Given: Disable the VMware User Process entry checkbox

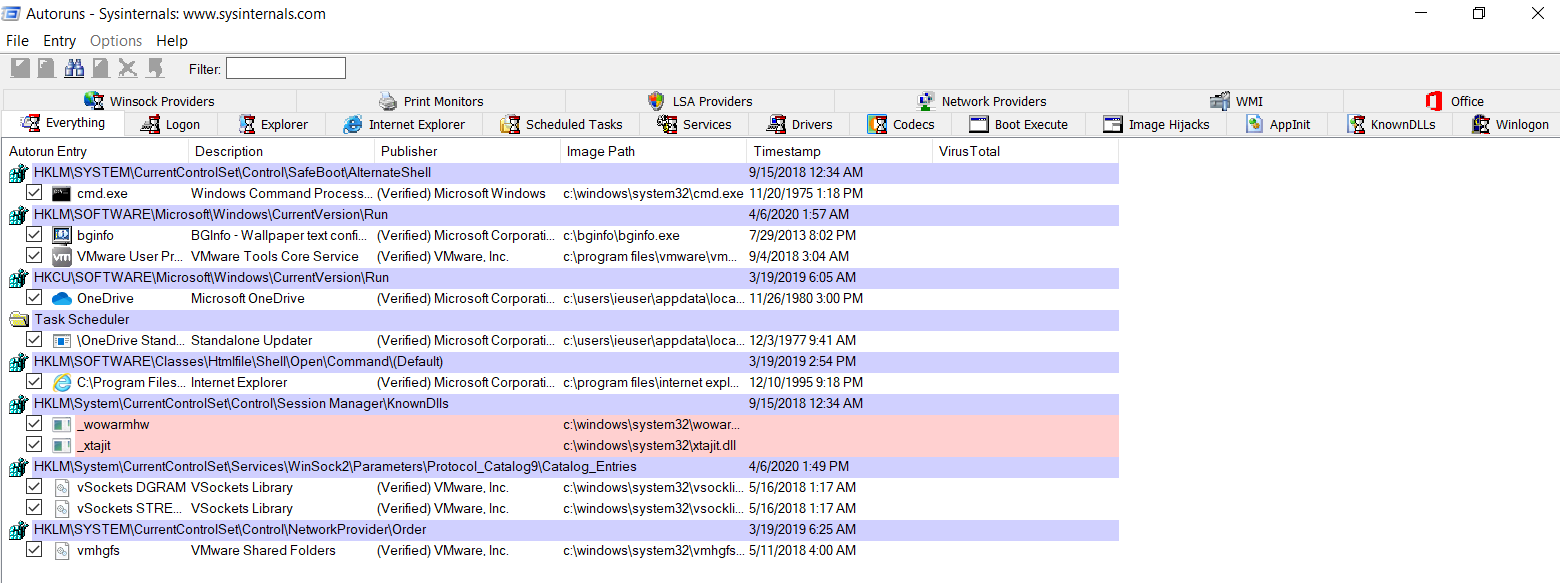Looking at the screenshot, I should click(x=34, y=255).
